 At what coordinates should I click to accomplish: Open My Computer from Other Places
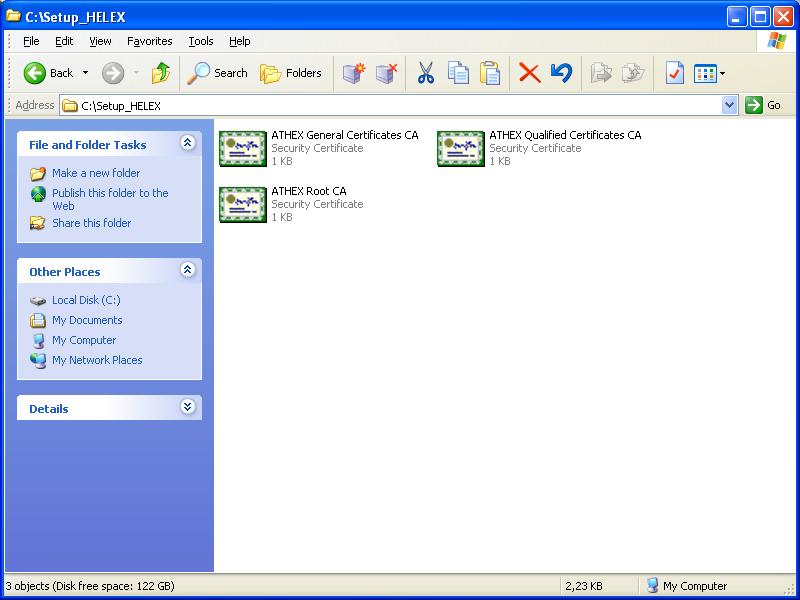[x=84, y=340]
